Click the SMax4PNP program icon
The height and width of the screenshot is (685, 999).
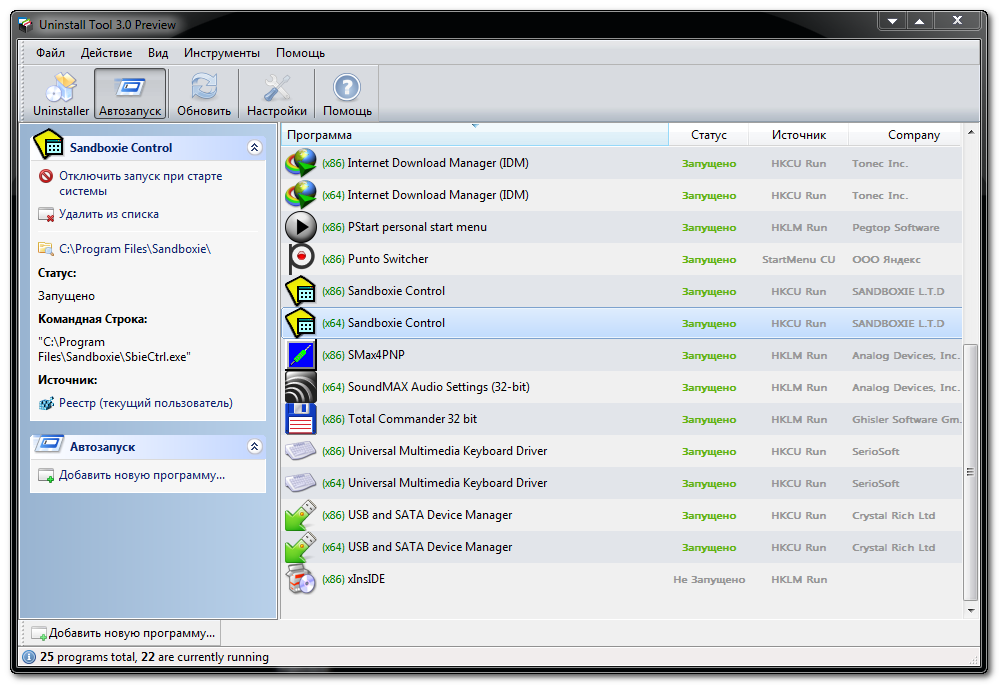click(x=301, y=355)
